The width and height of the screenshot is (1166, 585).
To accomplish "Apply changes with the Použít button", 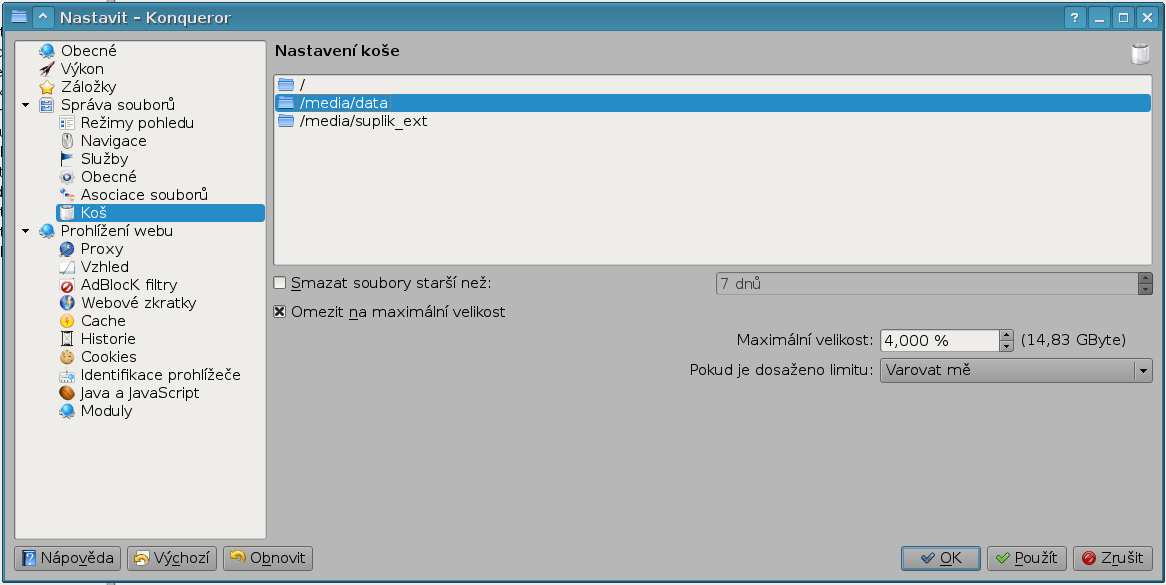I will [x=1027, y=558].
